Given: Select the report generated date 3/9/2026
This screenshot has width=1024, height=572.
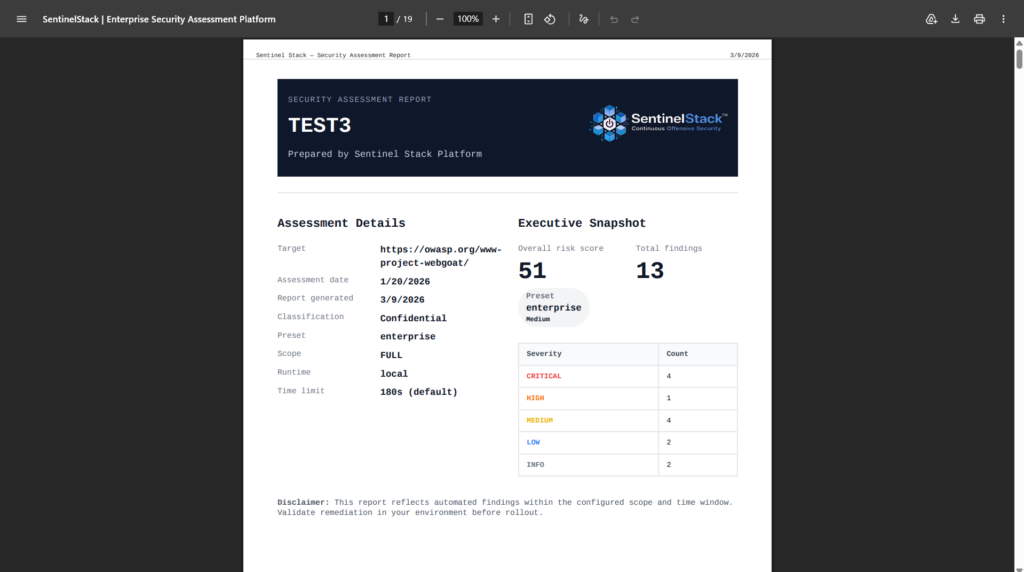Looking at the screenshot, I should pyautogui.click(x=402, y=300).
